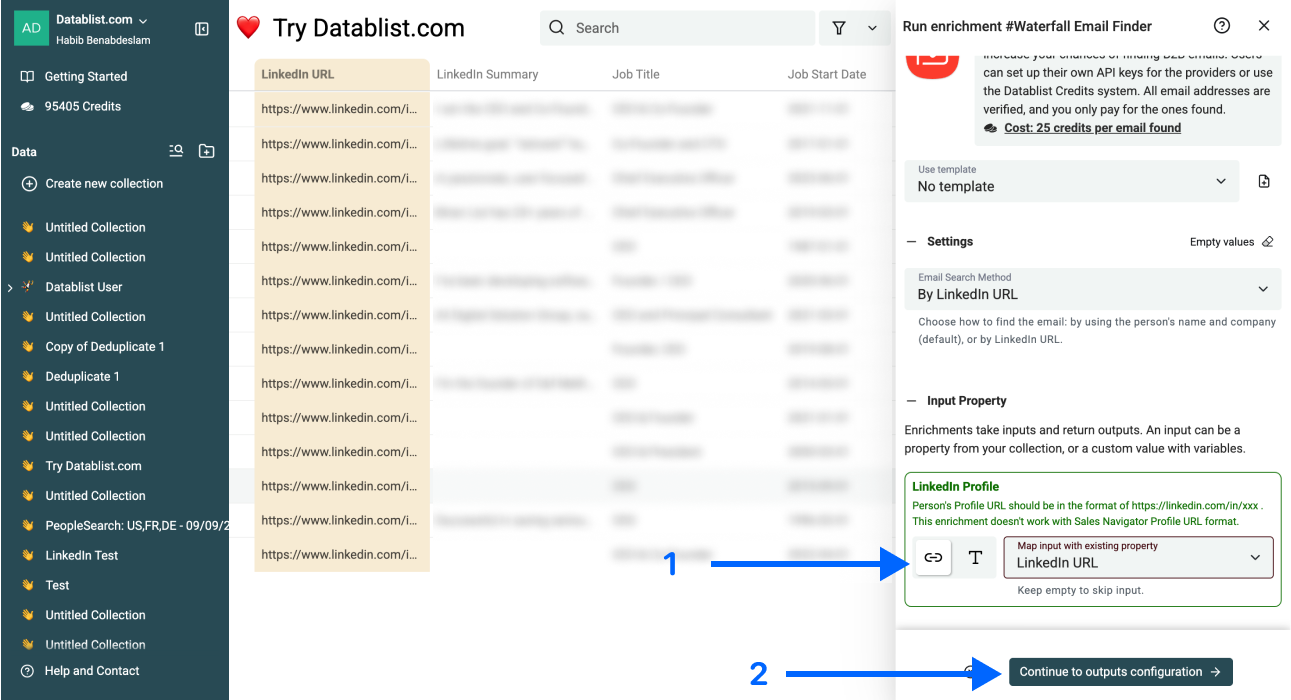Viewport: 1291px width, 700px height.
Task: Click save template icon beside template dropdown
Action: pos(1264,181)
